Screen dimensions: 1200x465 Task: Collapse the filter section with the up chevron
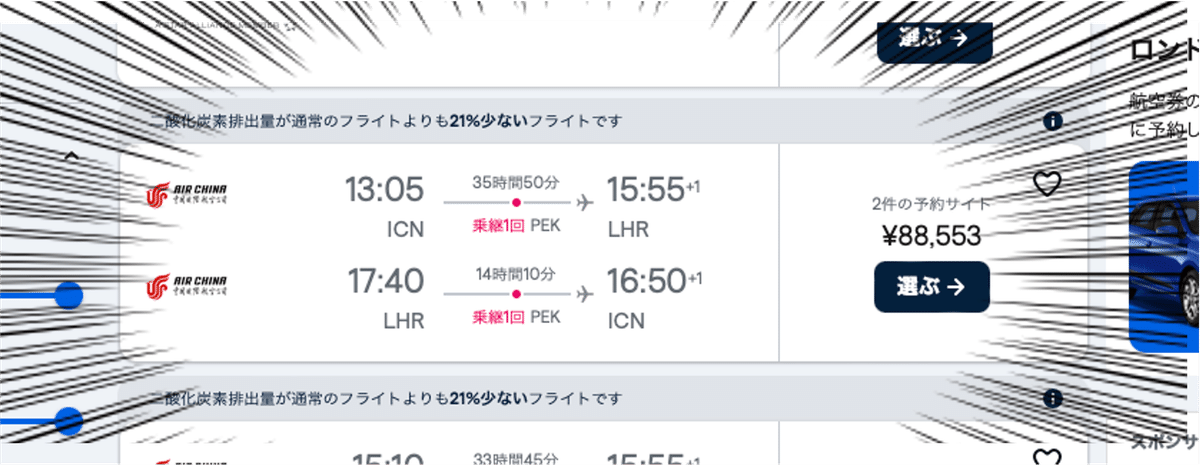pos(71,156)
